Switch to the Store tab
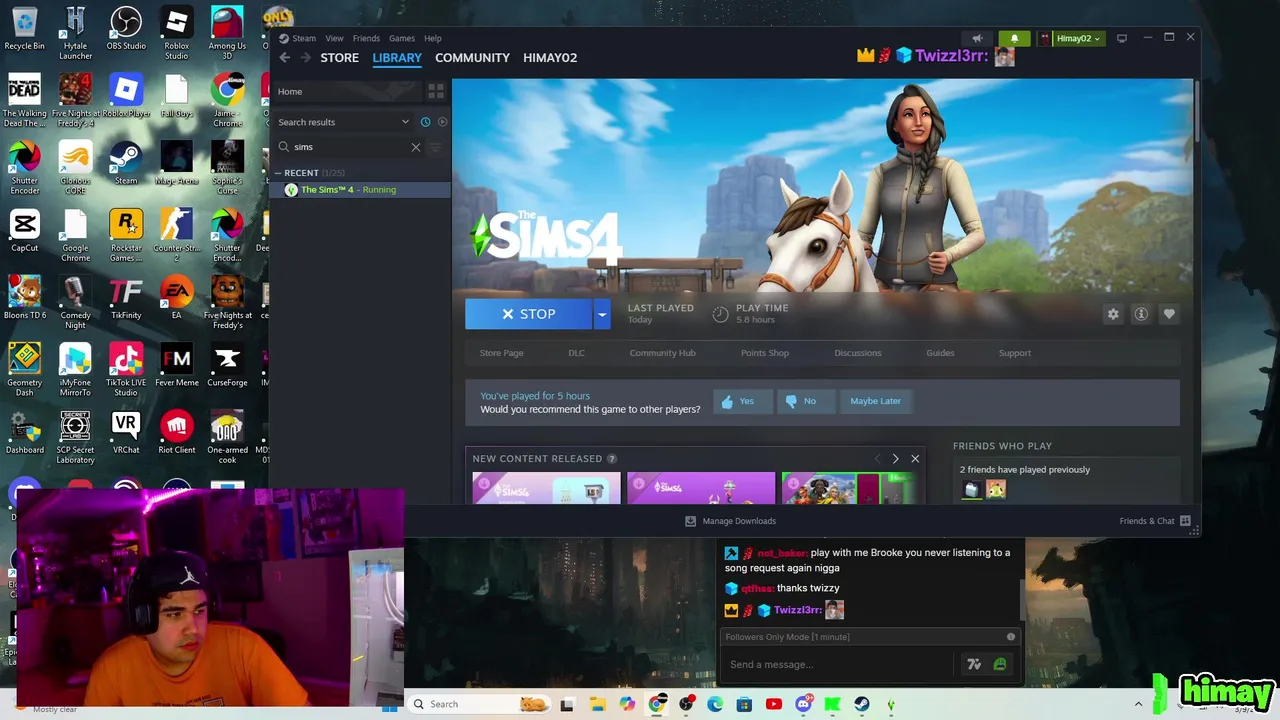 pos(339,58)
